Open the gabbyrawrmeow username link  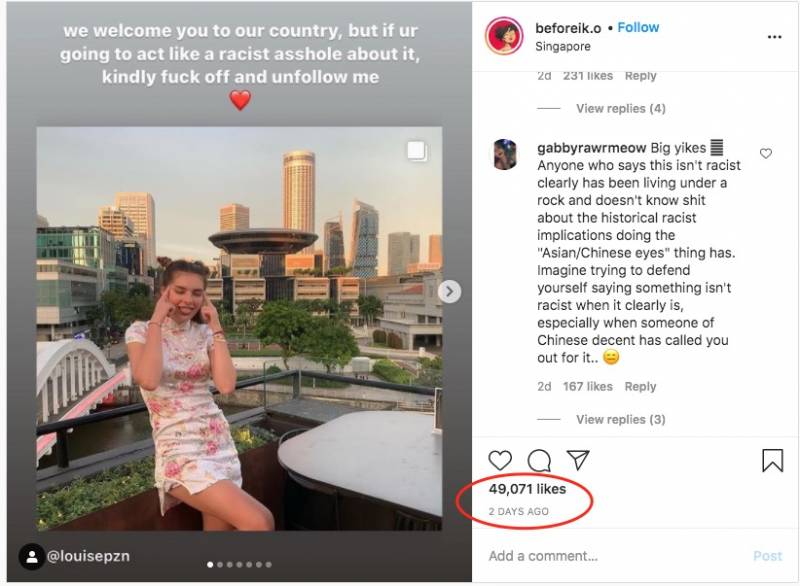point(591,148)
